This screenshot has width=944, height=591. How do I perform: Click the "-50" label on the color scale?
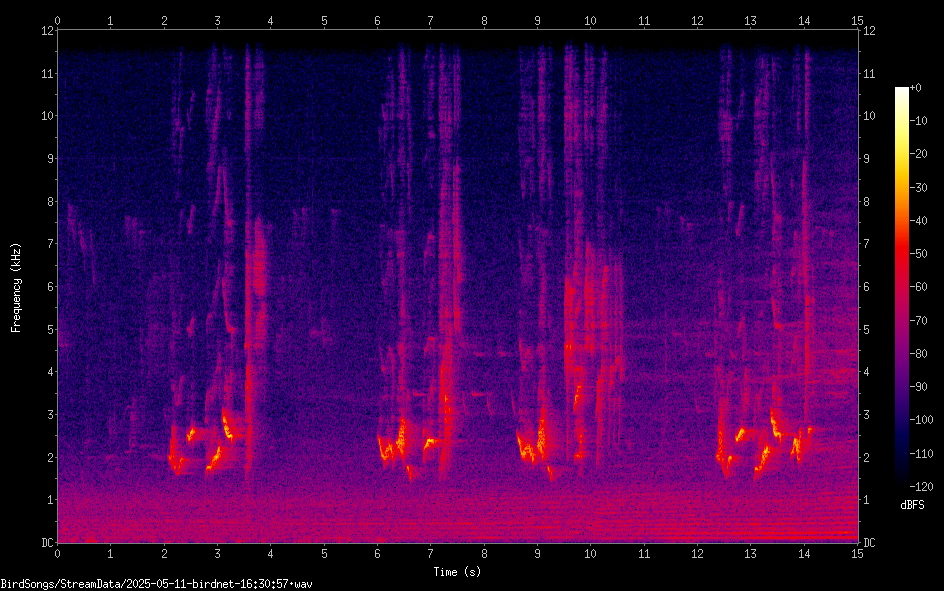coord(918,253)
